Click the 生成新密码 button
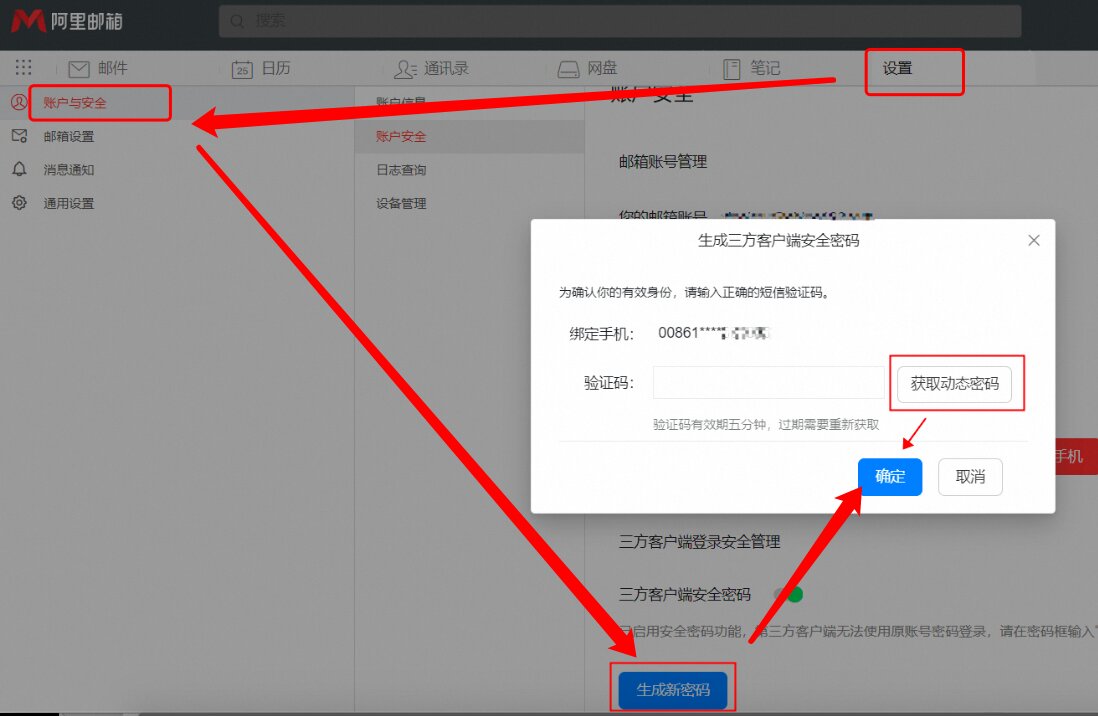The width and height of the screenshot is (1098, 716). coord(673,690)
